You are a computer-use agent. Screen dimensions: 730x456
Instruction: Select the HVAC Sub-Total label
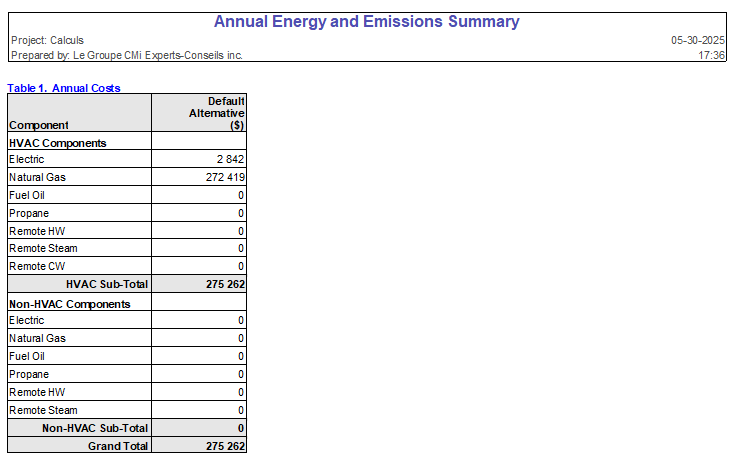pos(107,284)
